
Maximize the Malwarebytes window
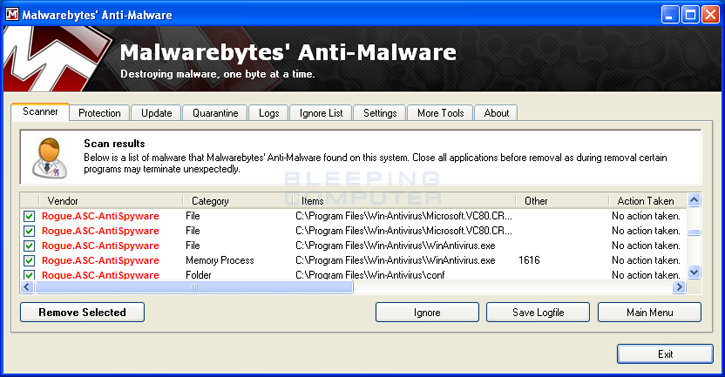(x=690, y=15)
